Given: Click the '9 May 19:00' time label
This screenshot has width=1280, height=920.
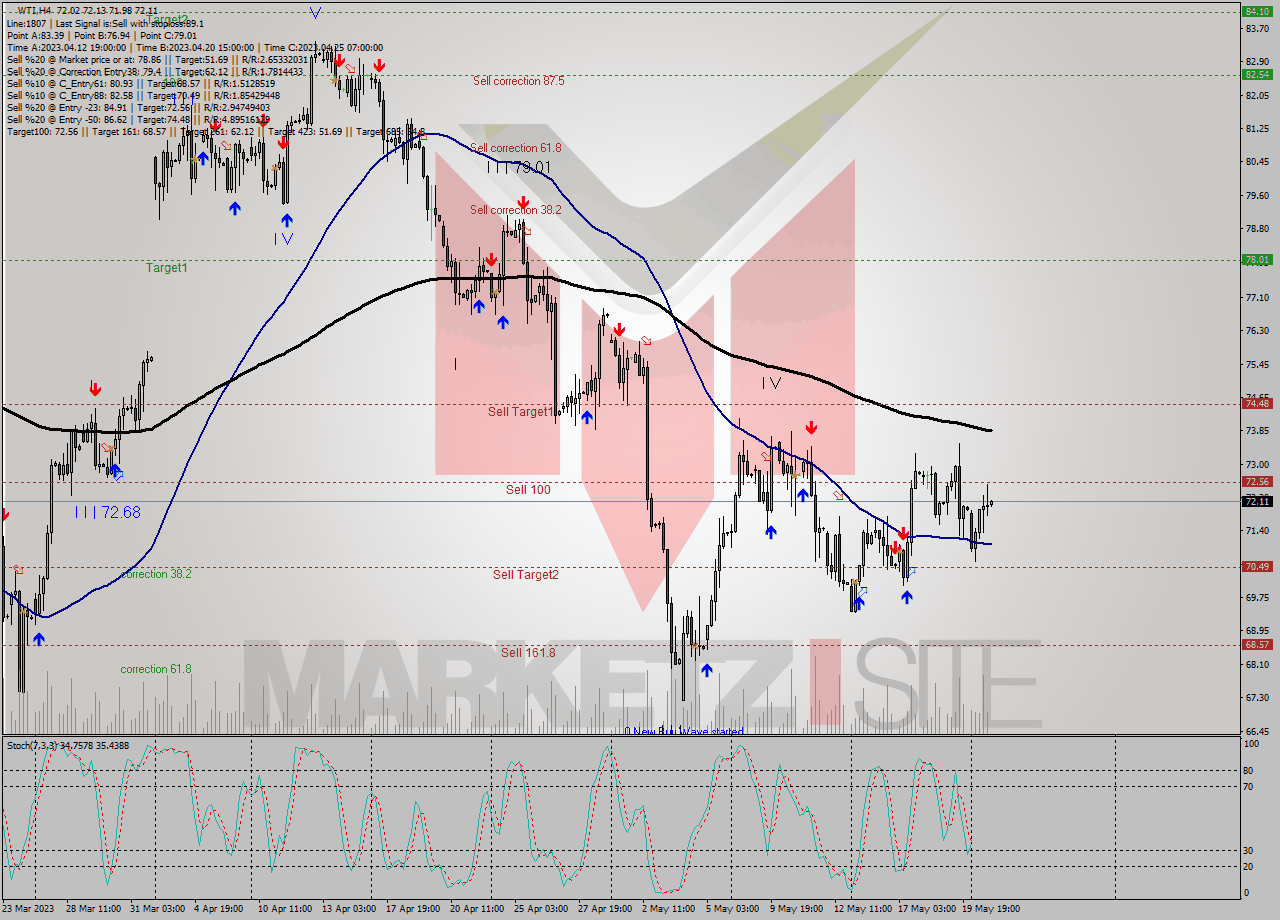Looking at the screenshot, I should click(796, 909).
